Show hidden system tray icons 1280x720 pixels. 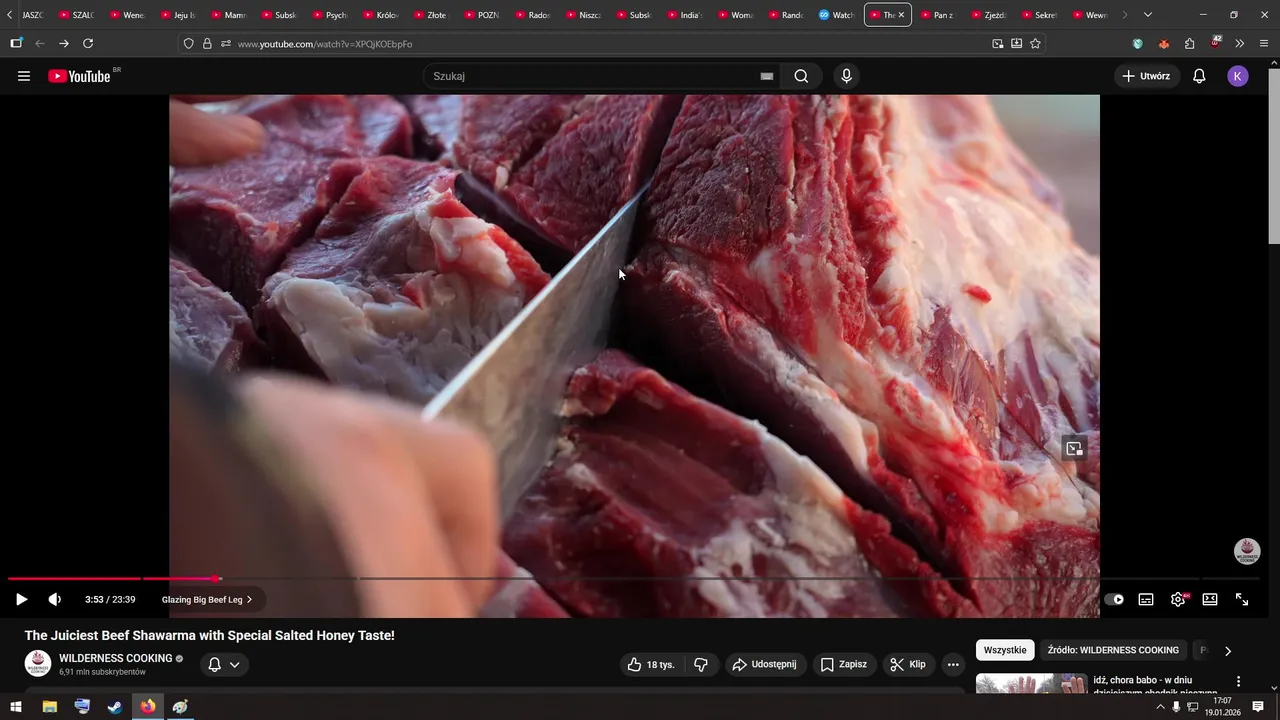[1160, 707]
